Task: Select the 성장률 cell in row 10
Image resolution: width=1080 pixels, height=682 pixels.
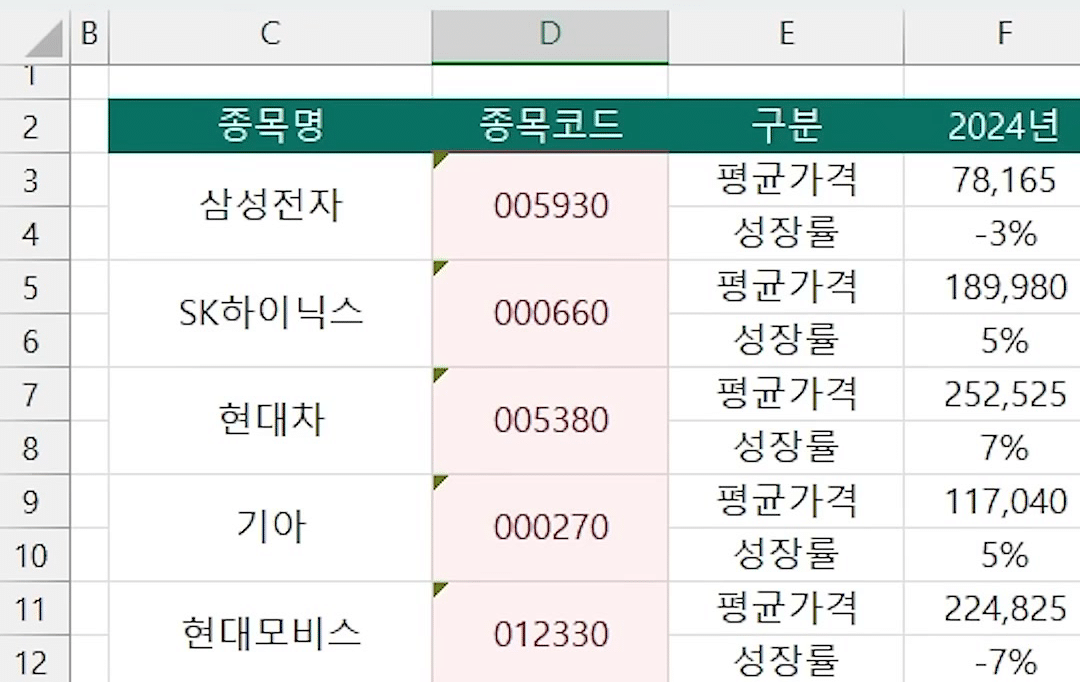Action: click(x=786, y=555)
